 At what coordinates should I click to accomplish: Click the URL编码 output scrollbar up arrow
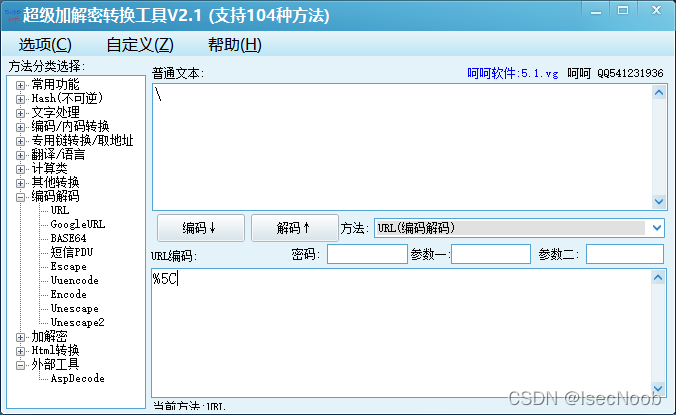point(658,278)
